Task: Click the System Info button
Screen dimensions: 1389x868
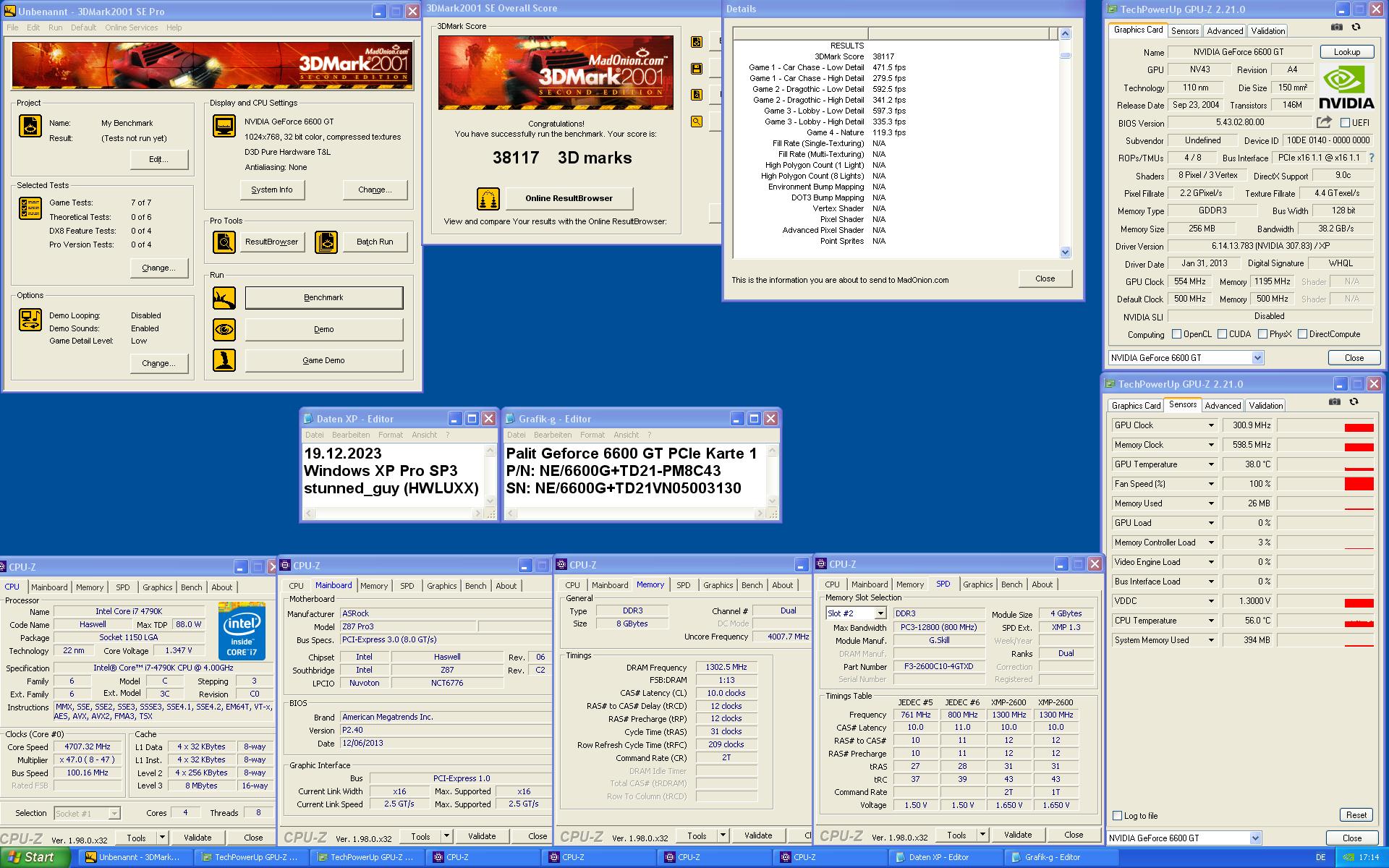Action: [x=272, y=190]
